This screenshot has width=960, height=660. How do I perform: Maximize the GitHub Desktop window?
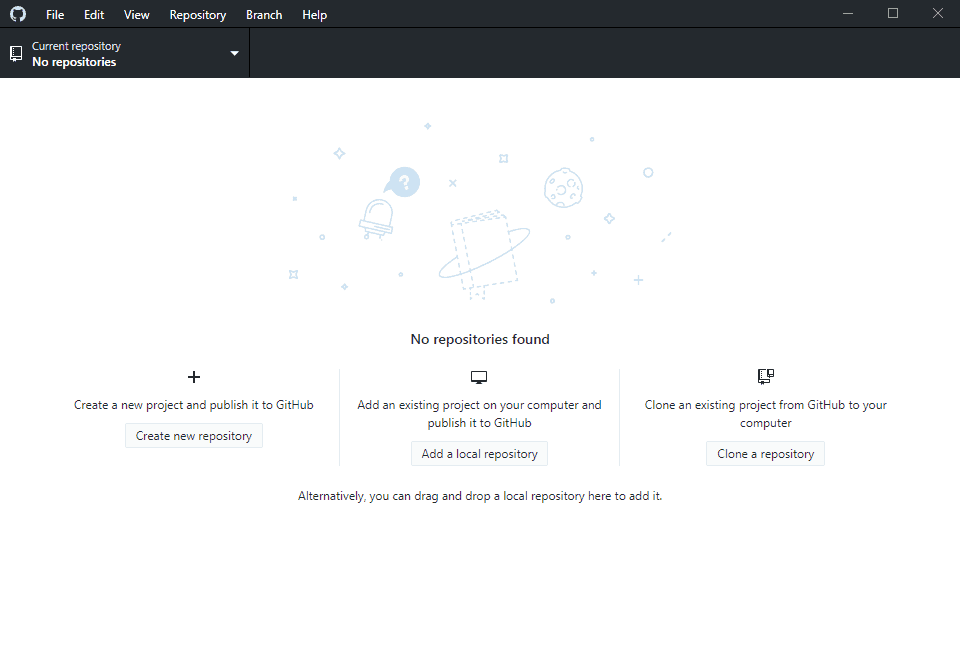(893, 13)
